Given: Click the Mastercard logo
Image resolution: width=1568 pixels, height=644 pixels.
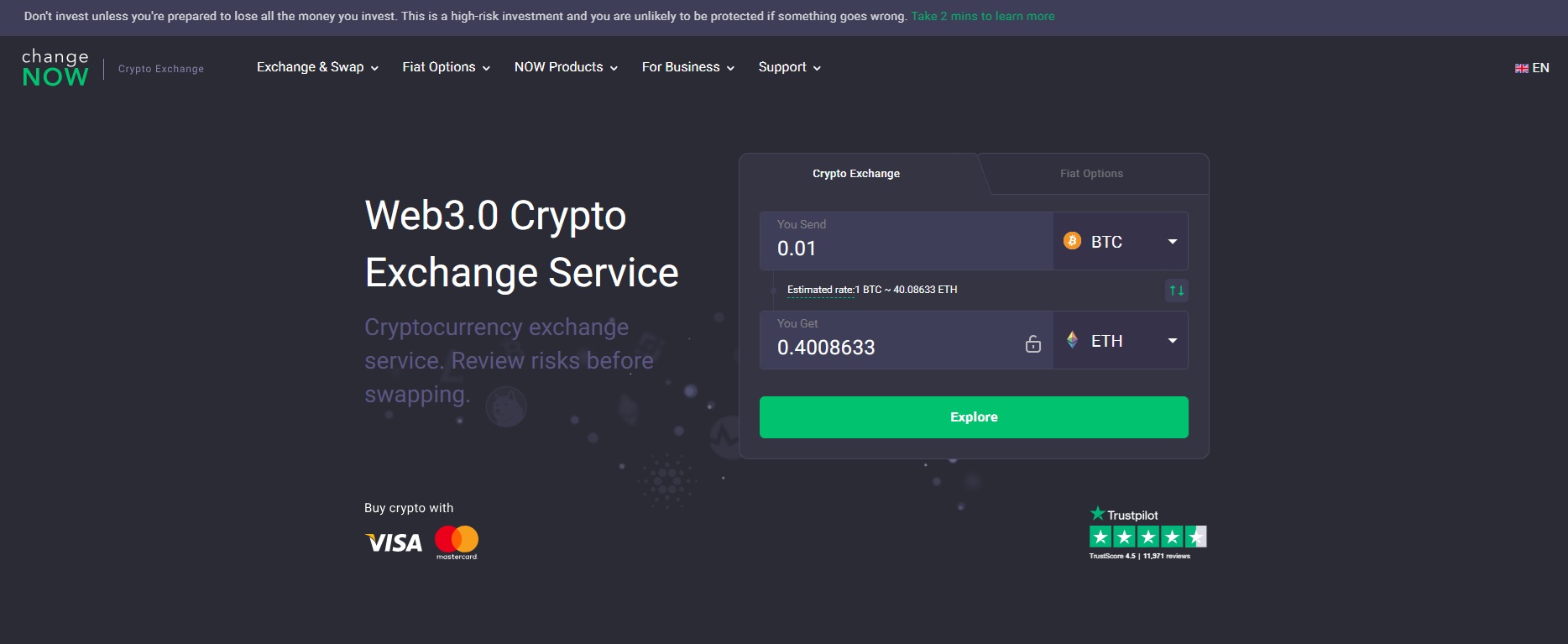Looking at the screenshot, I should 457,542.
